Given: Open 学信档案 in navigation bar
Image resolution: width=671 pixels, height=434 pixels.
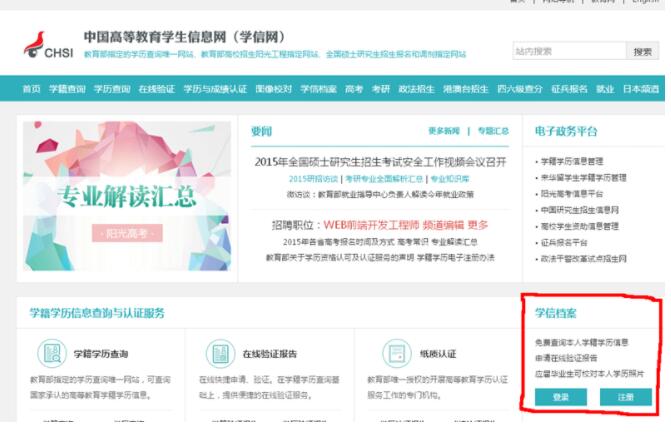Looking at the screenshot, I should 318,89.
